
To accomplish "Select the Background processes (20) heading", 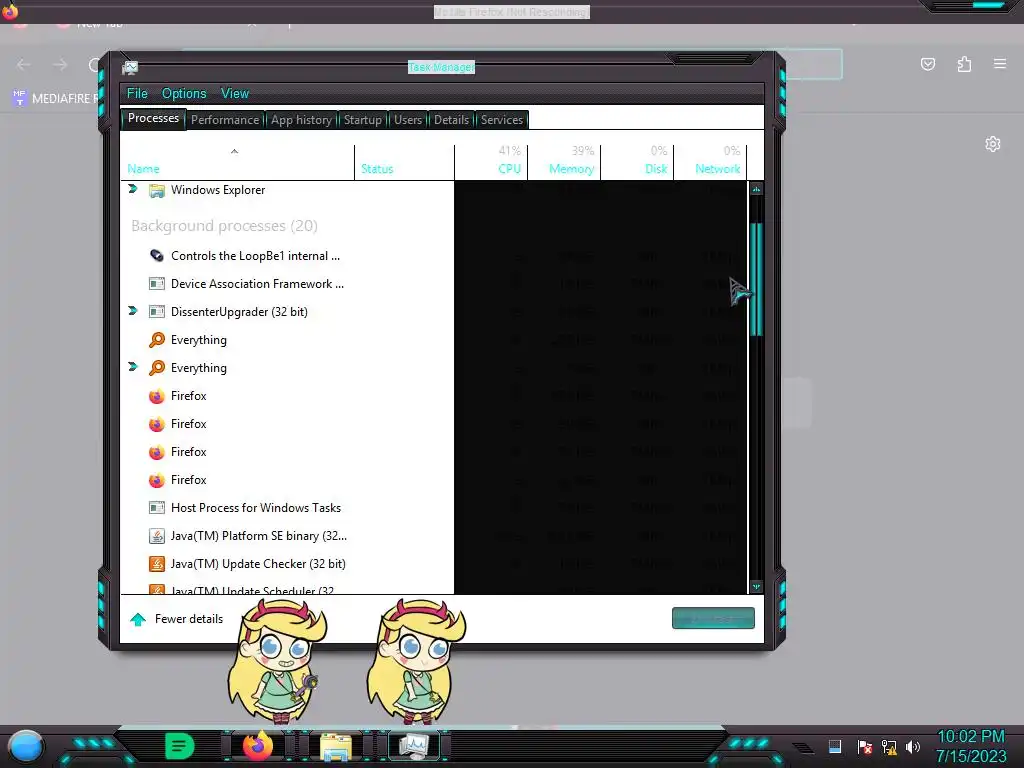I will [224, 226].
